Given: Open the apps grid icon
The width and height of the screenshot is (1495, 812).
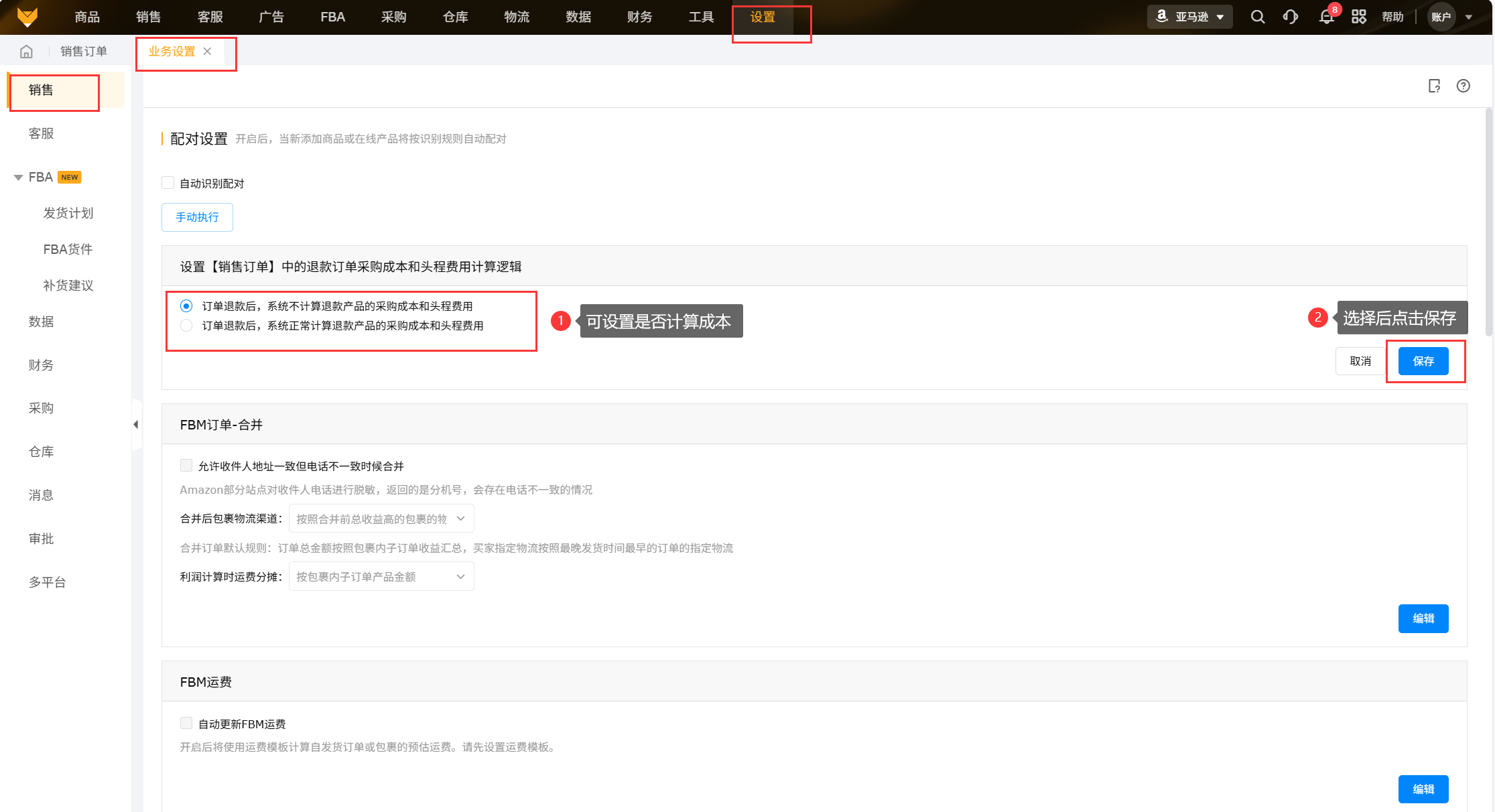Looking at the screenshot, I should 1358,17.
